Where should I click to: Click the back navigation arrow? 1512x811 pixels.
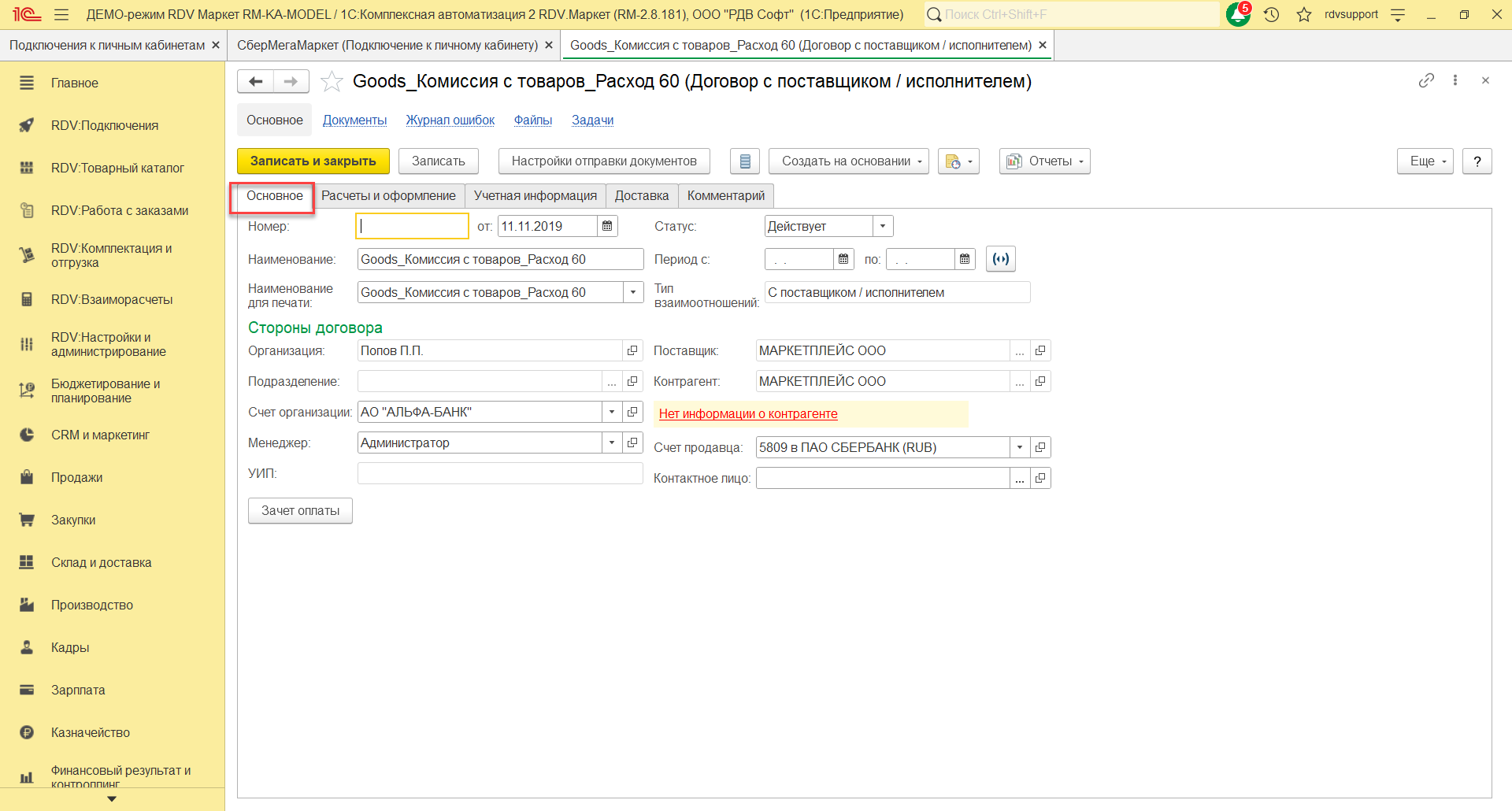(x=255, y=81)
